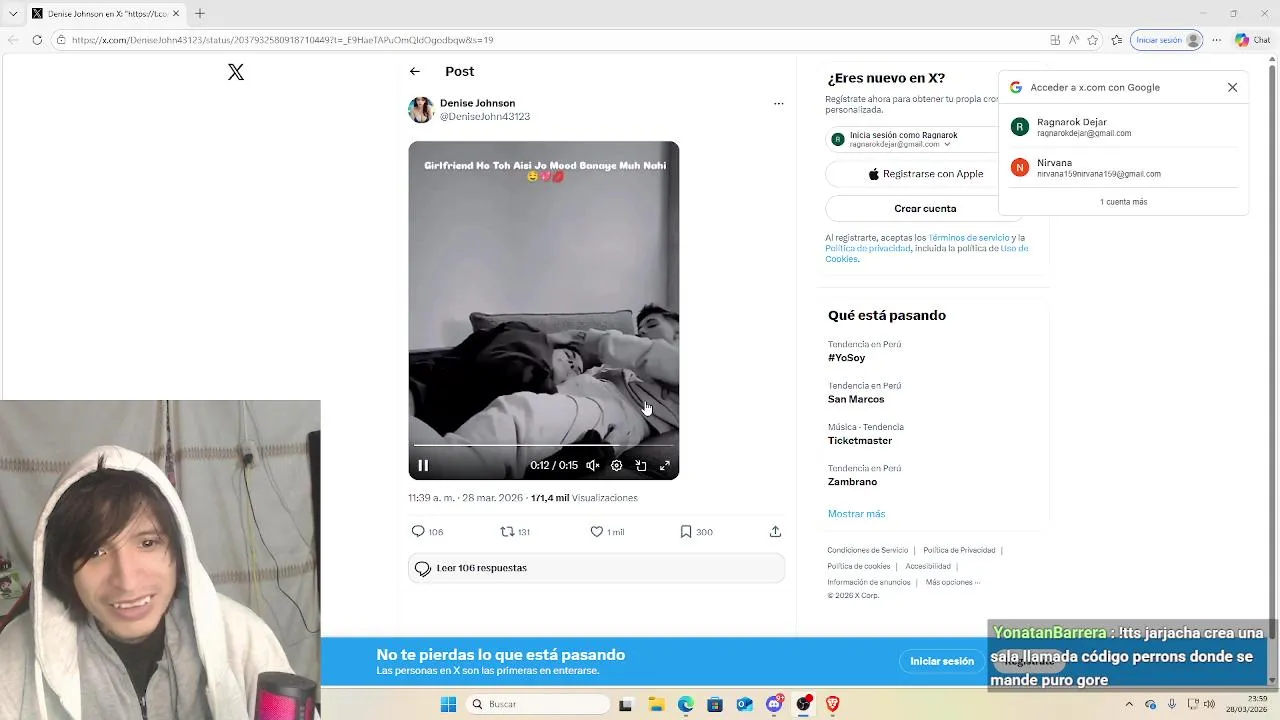This screenshot has width=1280, height=720.
Task: Open replies via the 106 comment icon
Action: (x=427, y=532)
